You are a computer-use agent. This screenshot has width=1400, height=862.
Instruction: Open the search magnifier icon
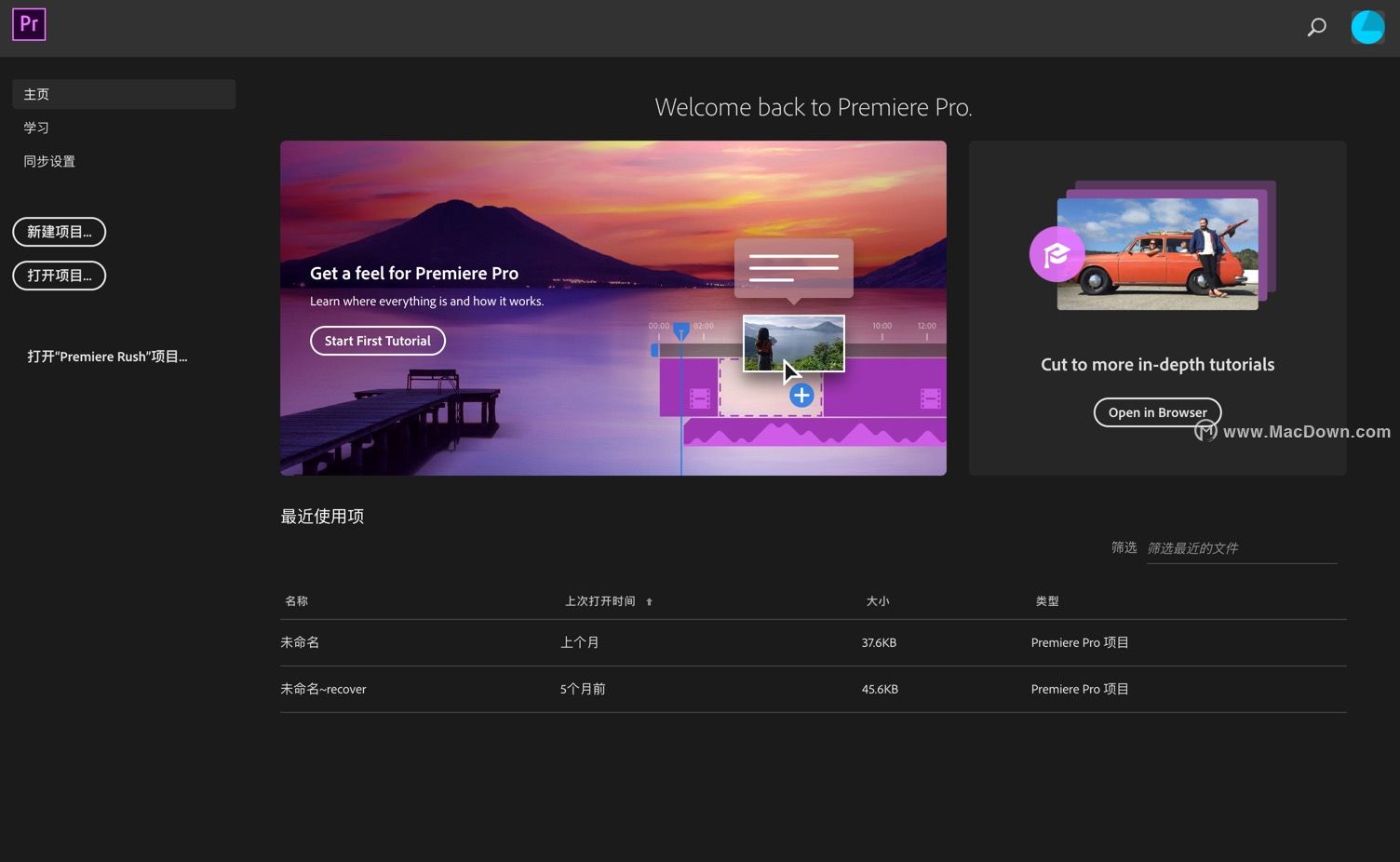click(x=1316, y=28)
